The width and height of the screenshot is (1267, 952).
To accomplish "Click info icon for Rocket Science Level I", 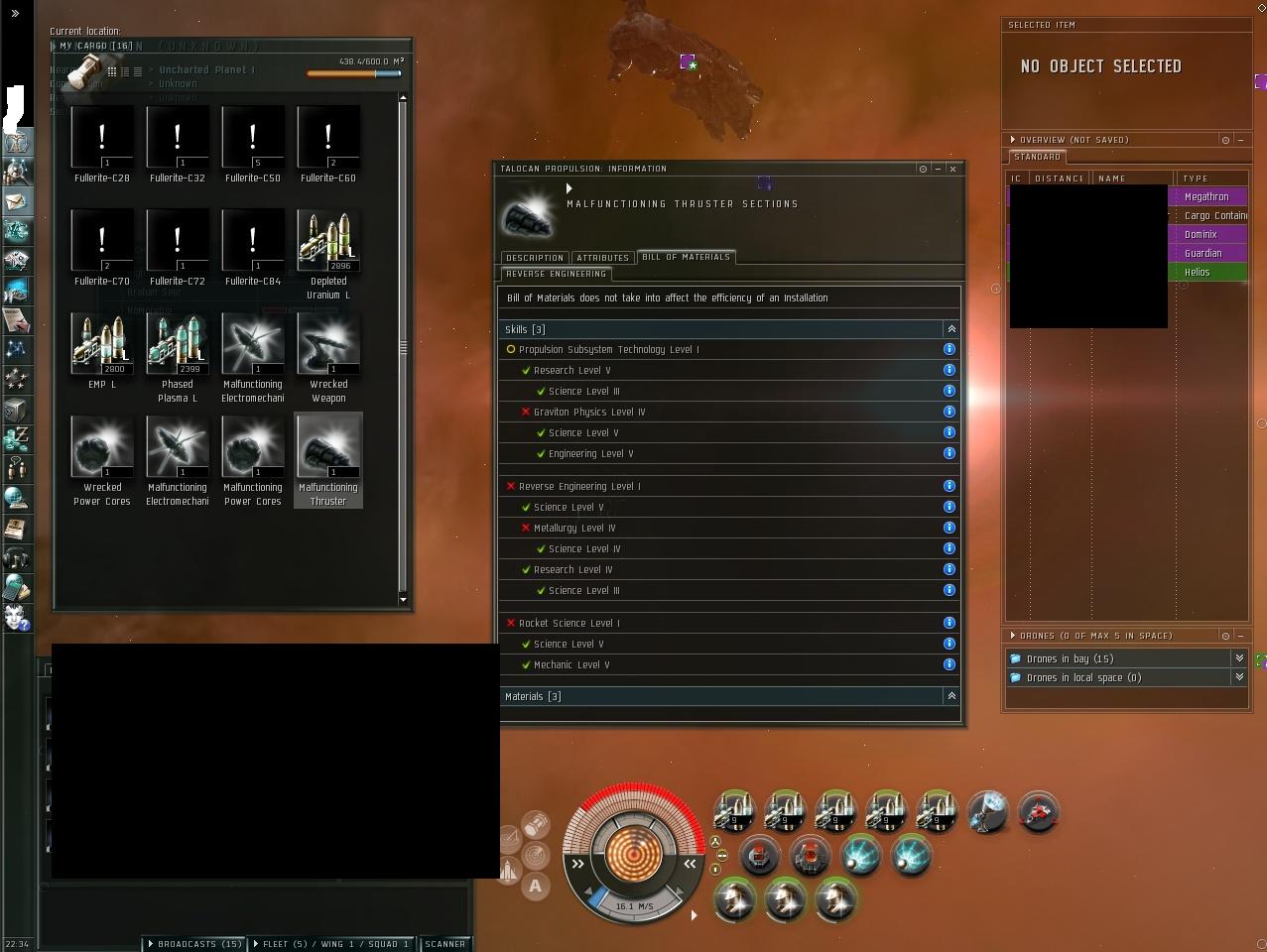I will (949, 623).
